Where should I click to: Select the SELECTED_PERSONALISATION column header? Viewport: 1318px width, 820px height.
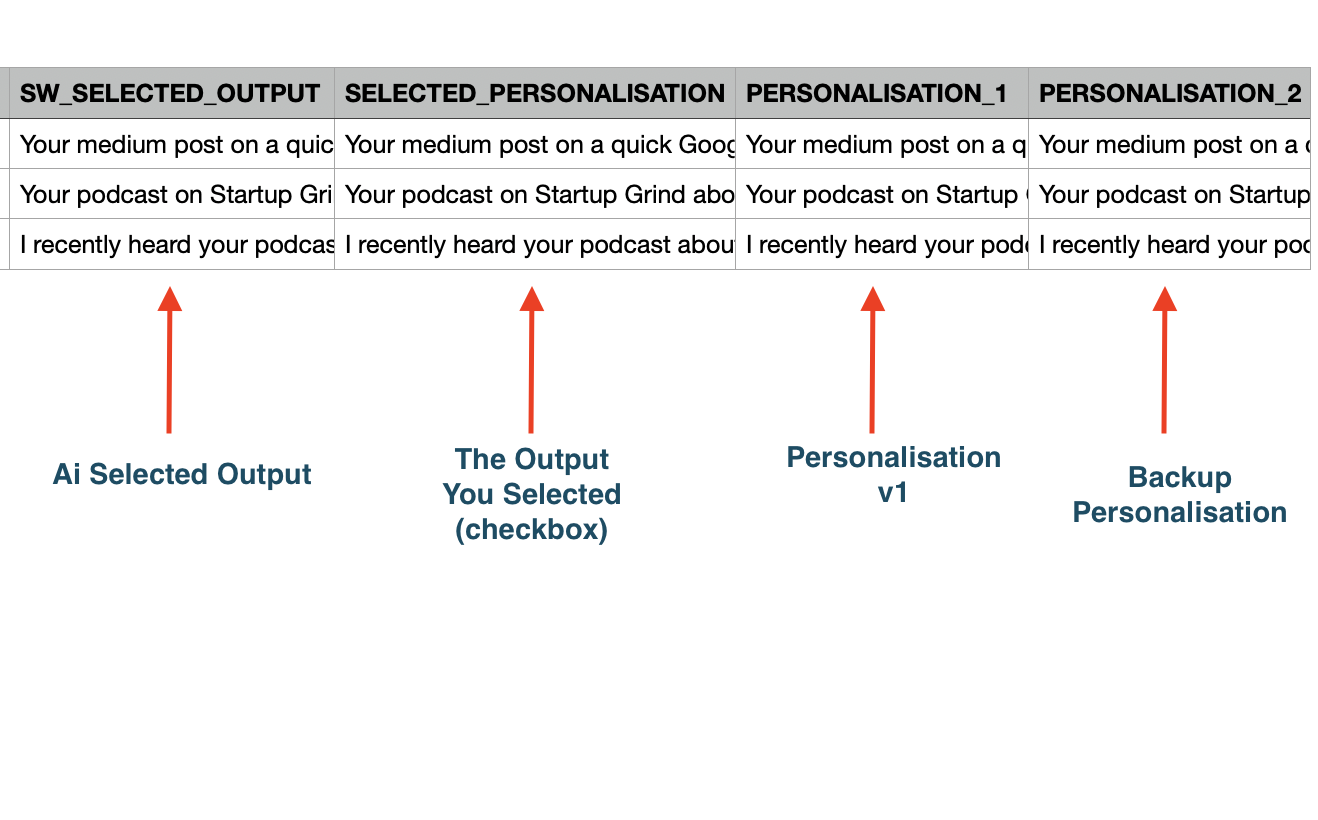[534, 94]
